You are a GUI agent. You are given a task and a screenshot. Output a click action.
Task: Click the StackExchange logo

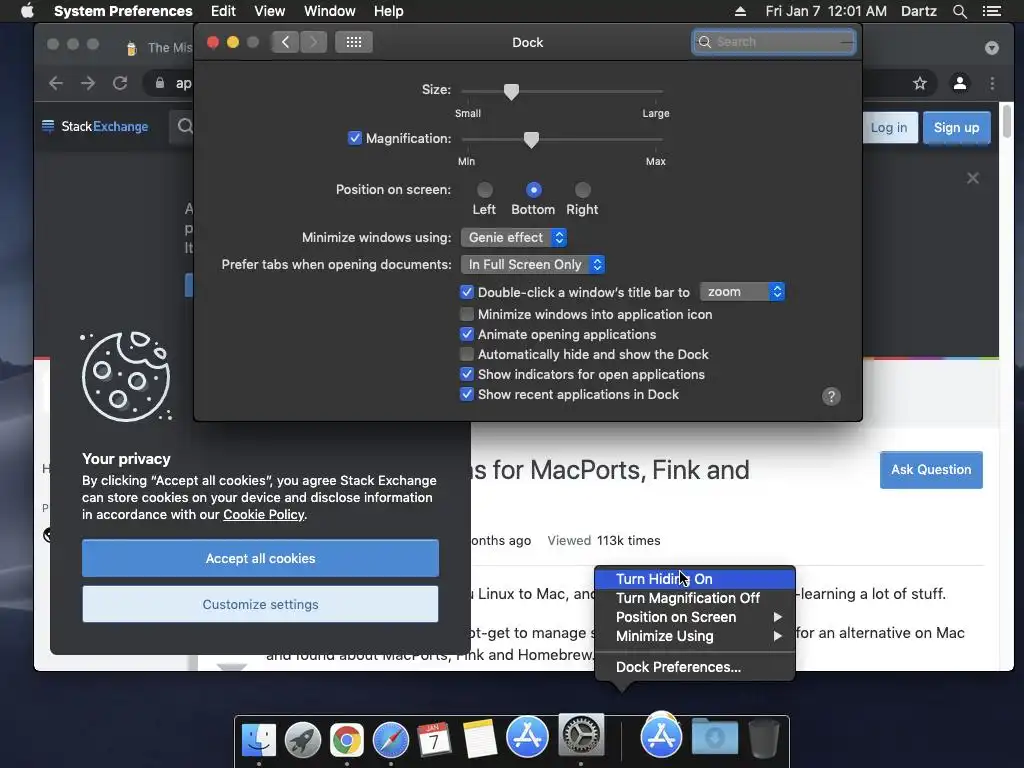[x=95, y=126]
